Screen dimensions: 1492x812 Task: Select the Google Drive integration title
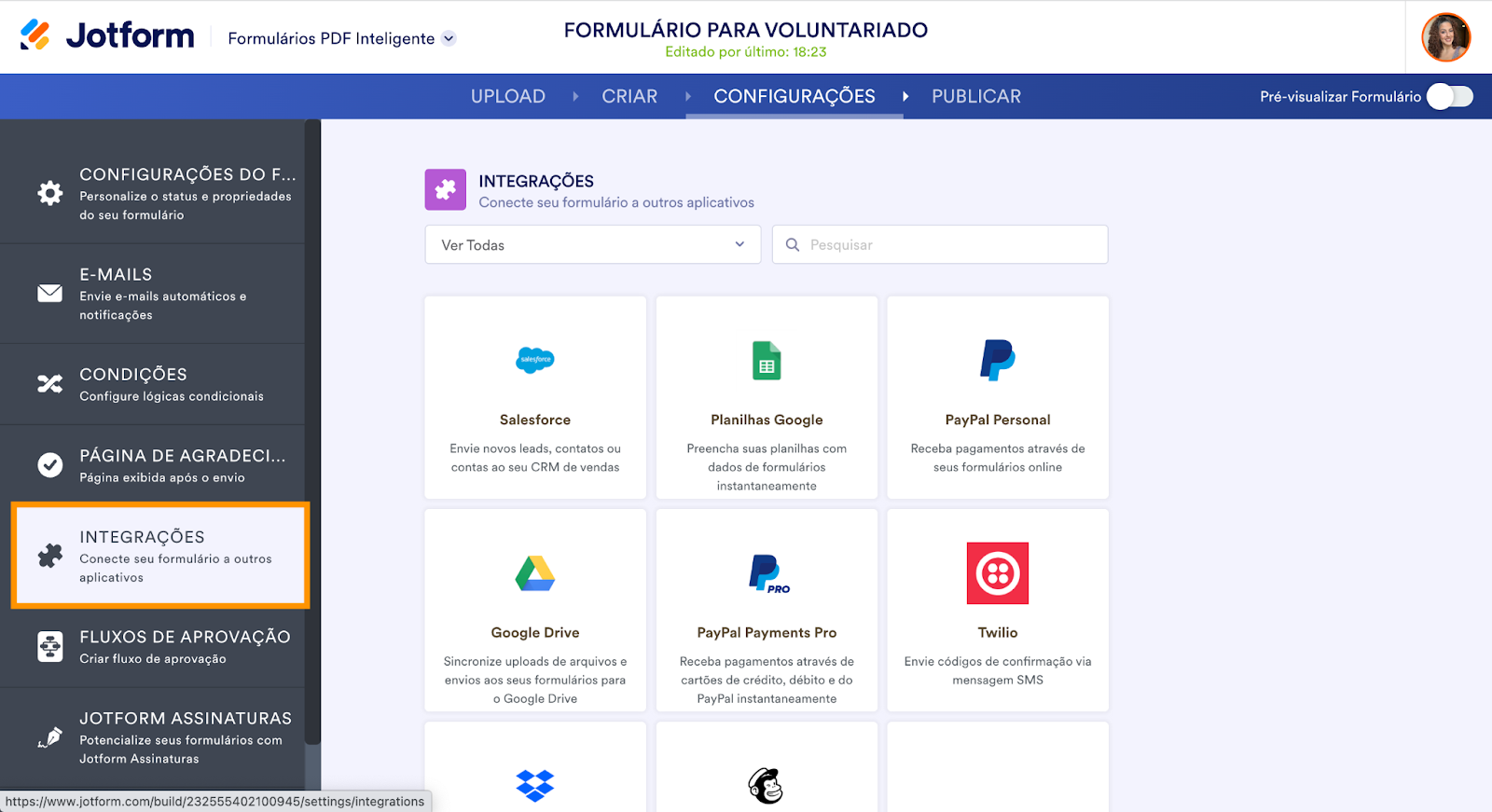click(535, 632)
